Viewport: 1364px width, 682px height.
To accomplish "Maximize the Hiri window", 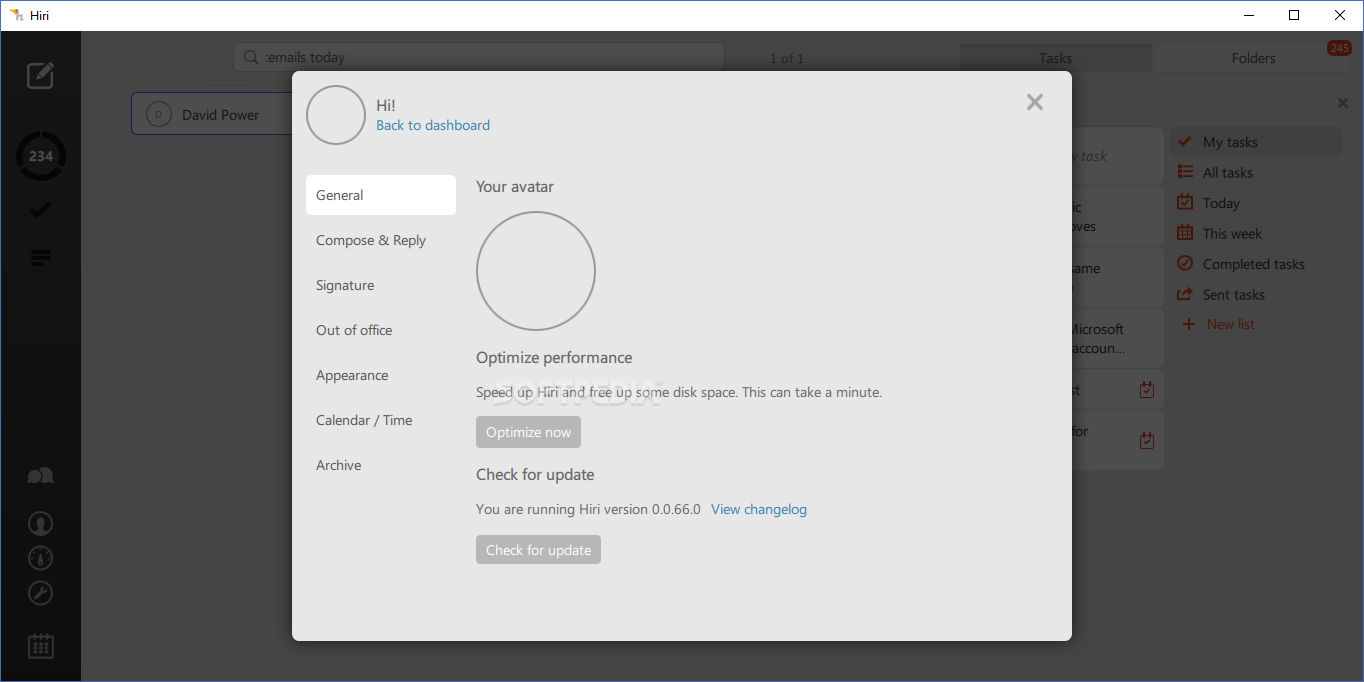I will pos(1294,15).
